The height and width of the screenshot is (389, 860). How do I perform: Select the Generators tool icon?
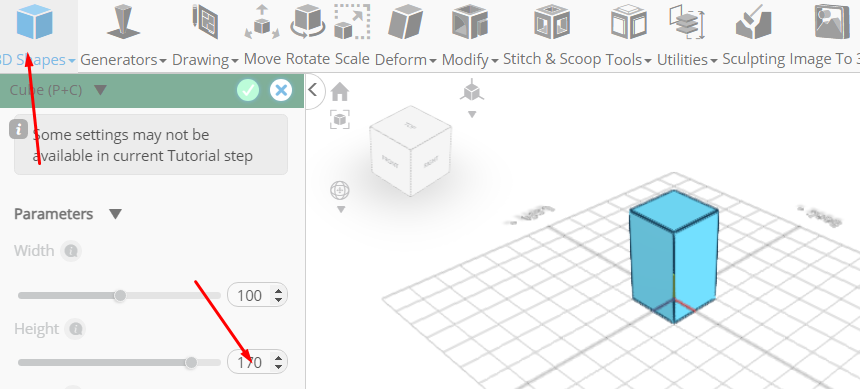[124, 22]
